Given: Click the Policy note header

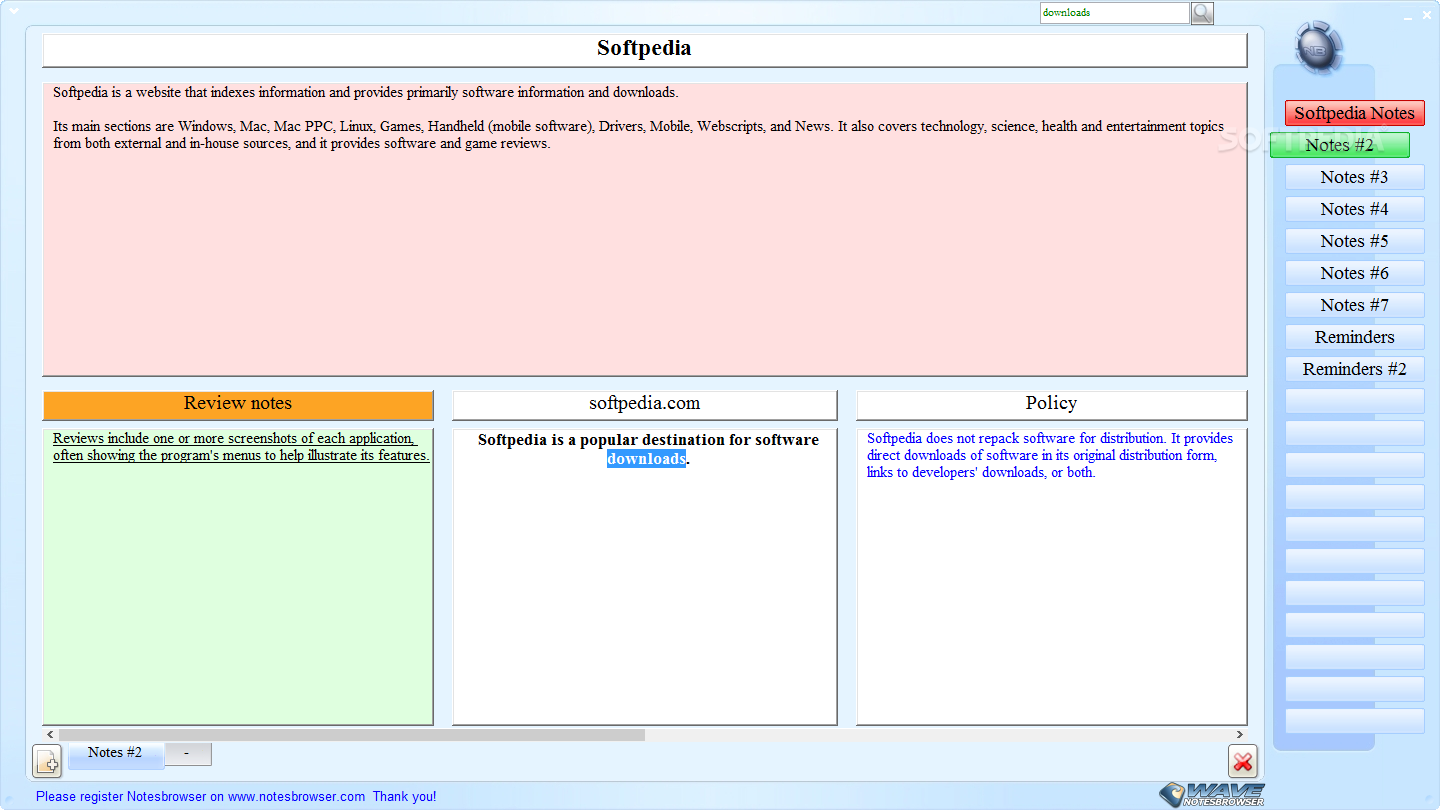Looking at the screenshot, I should (1051, 404).
